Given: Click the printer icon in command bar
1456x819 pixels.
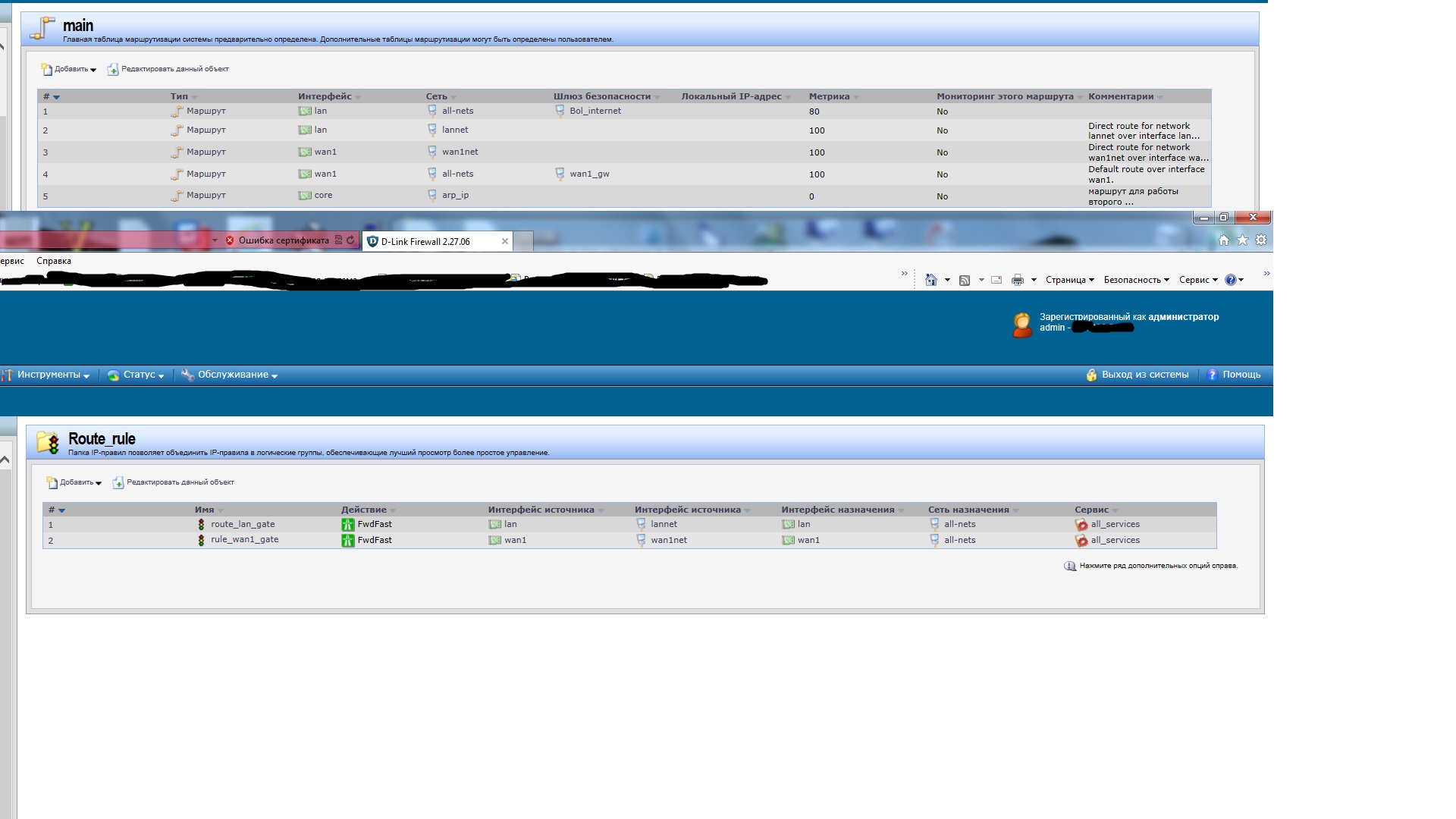Looking at the screenshot, I should click(1017, 280).
